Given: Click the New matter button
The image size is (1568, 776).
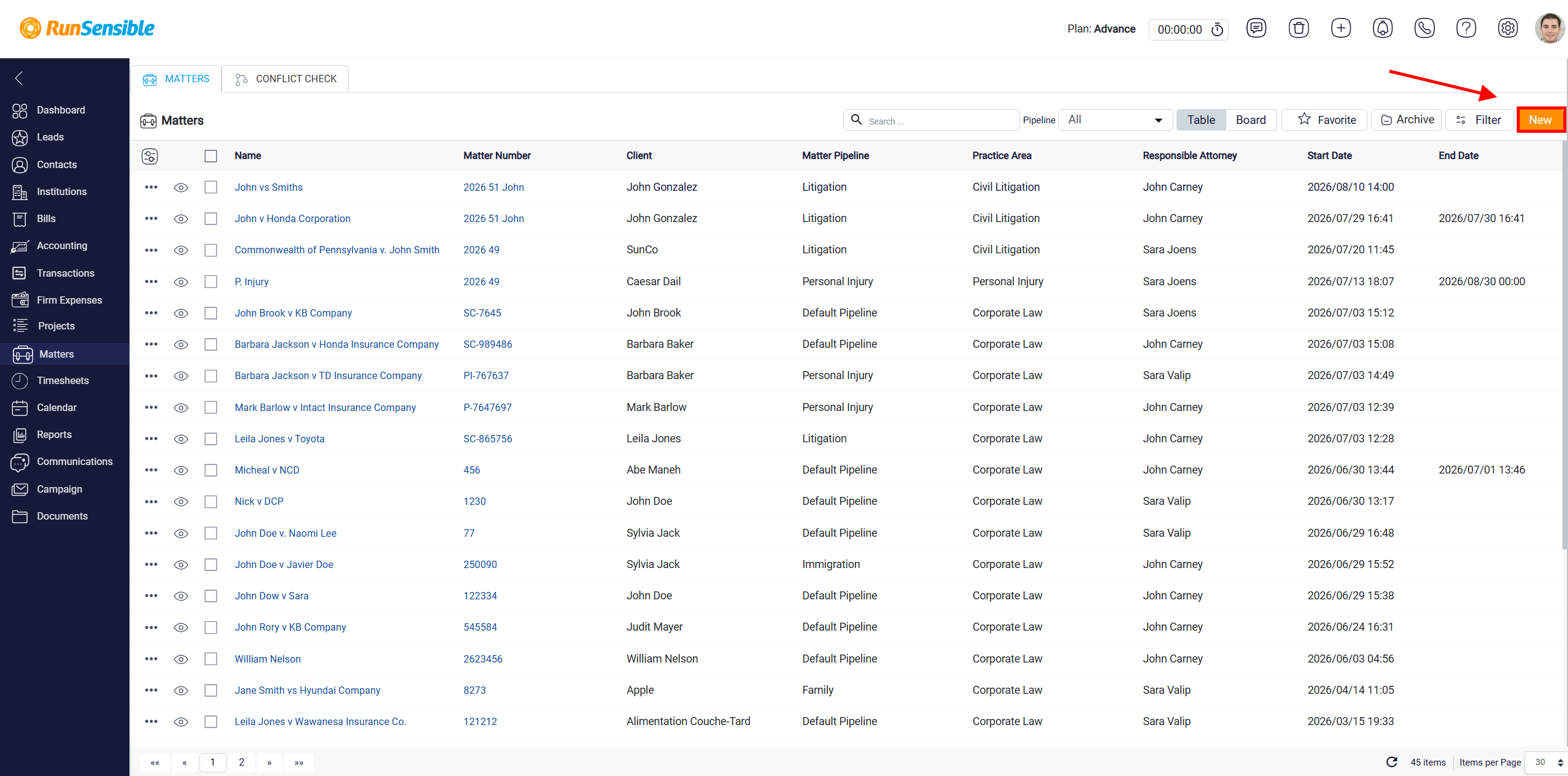Looking at the screenshot, I should [1540, 120].
